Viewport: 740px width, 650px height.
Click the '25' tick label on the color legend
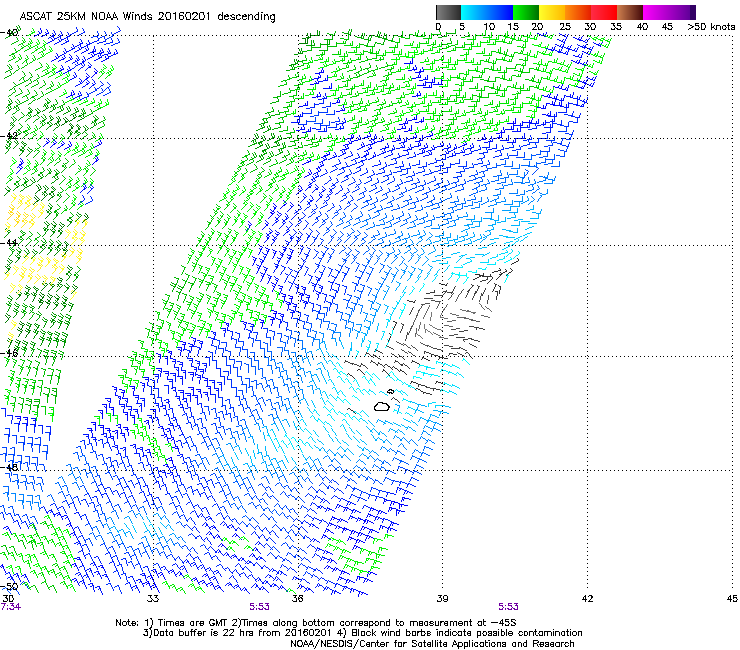564,27
